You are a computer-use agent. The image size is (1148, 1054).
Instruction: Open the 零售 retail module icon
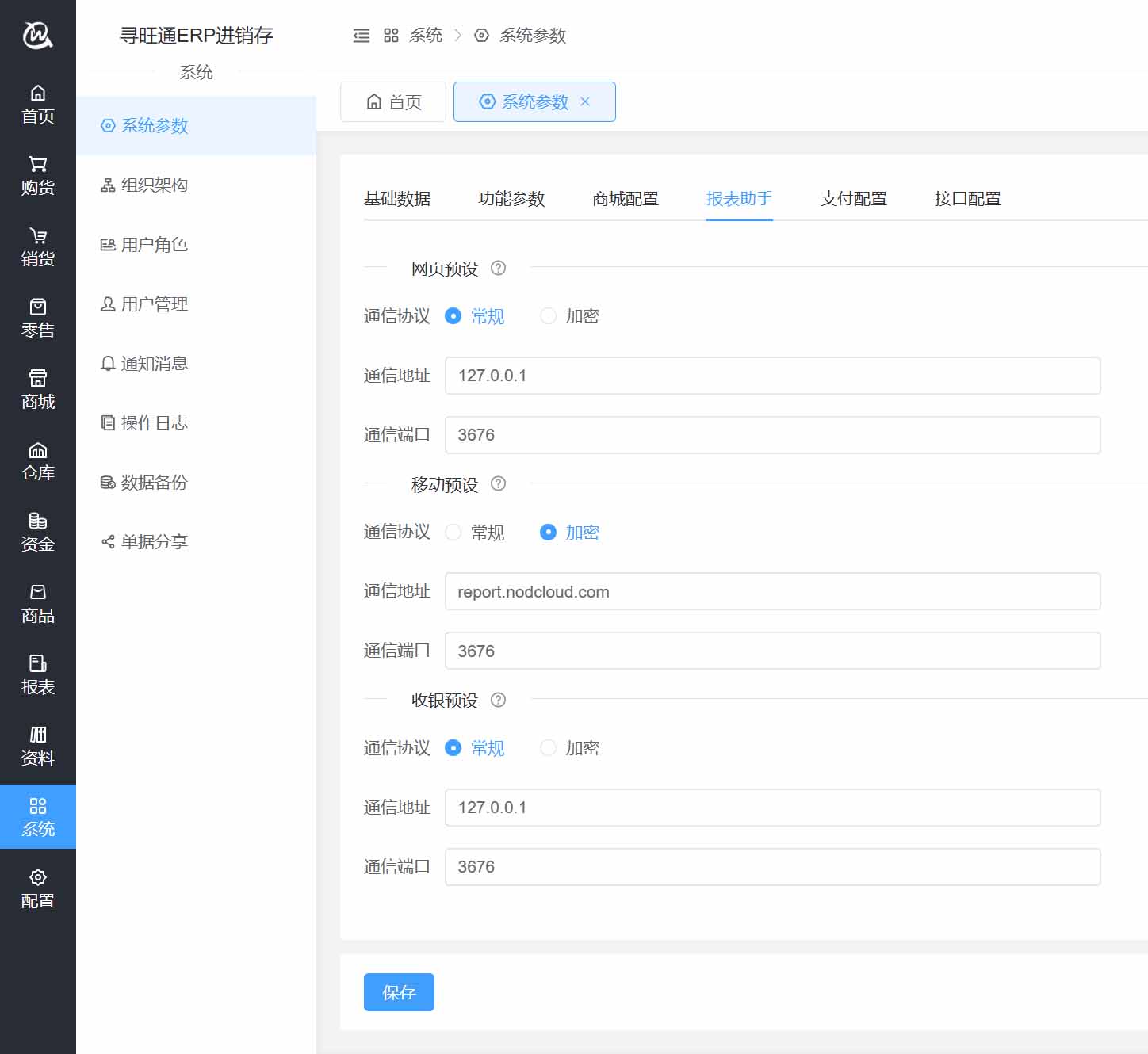pos(37,307)
